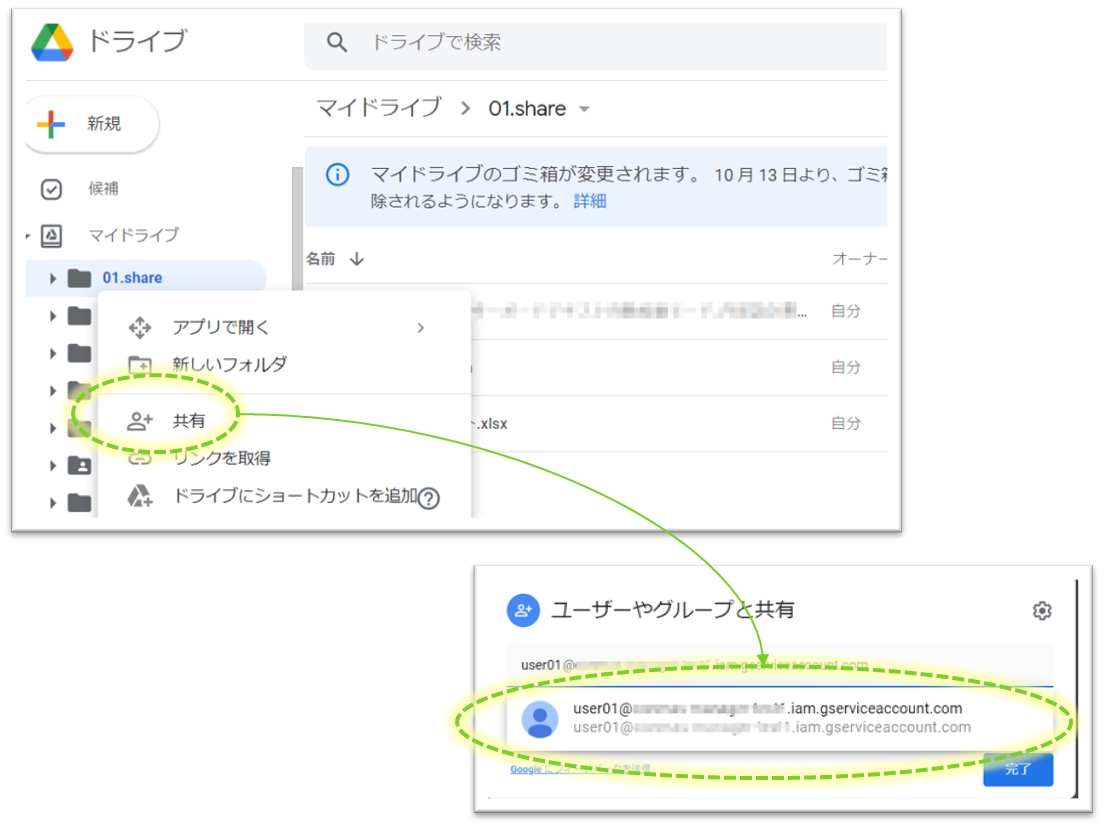Select 共有 from context menu
Screen dimensions: 1104x827
pyautogui.click(x=188, y=421)
